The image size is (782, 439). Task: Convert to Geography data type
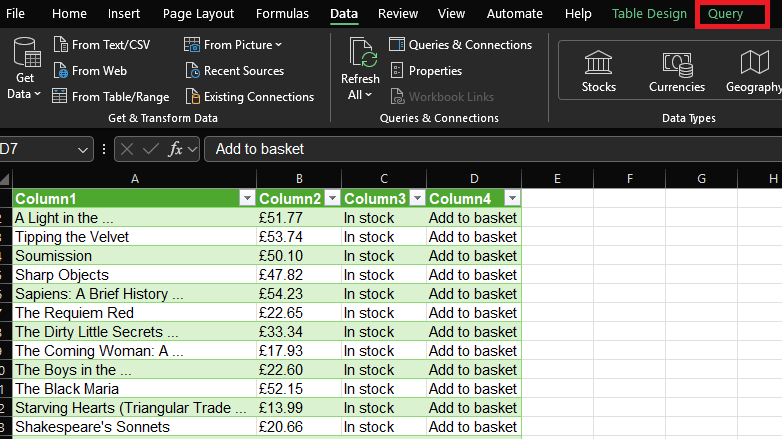(x=754, y=71)
